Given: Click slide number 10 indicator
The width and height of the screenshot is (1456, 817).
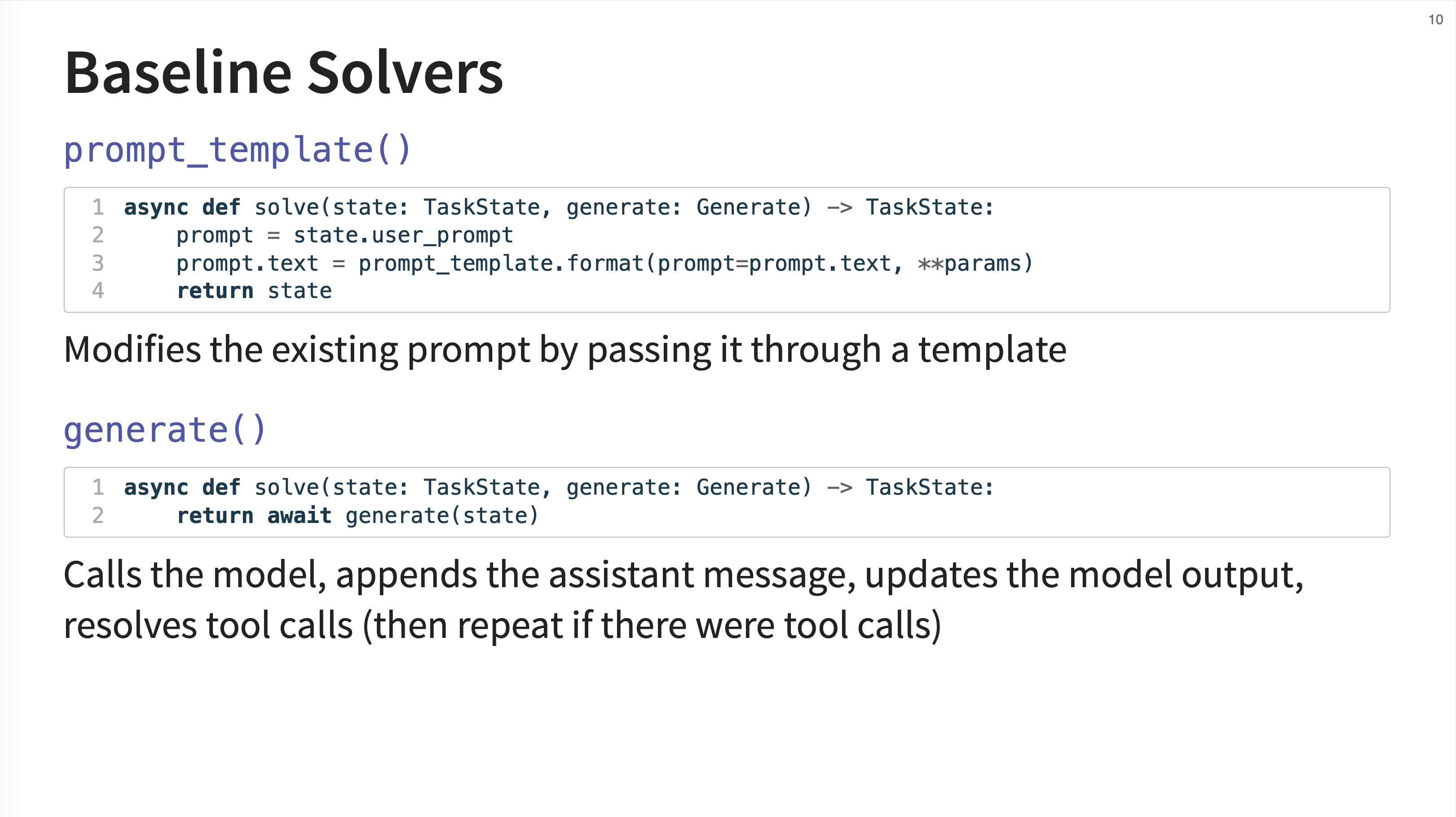Looking at the screenshot, I should [x=1436, y=20].
